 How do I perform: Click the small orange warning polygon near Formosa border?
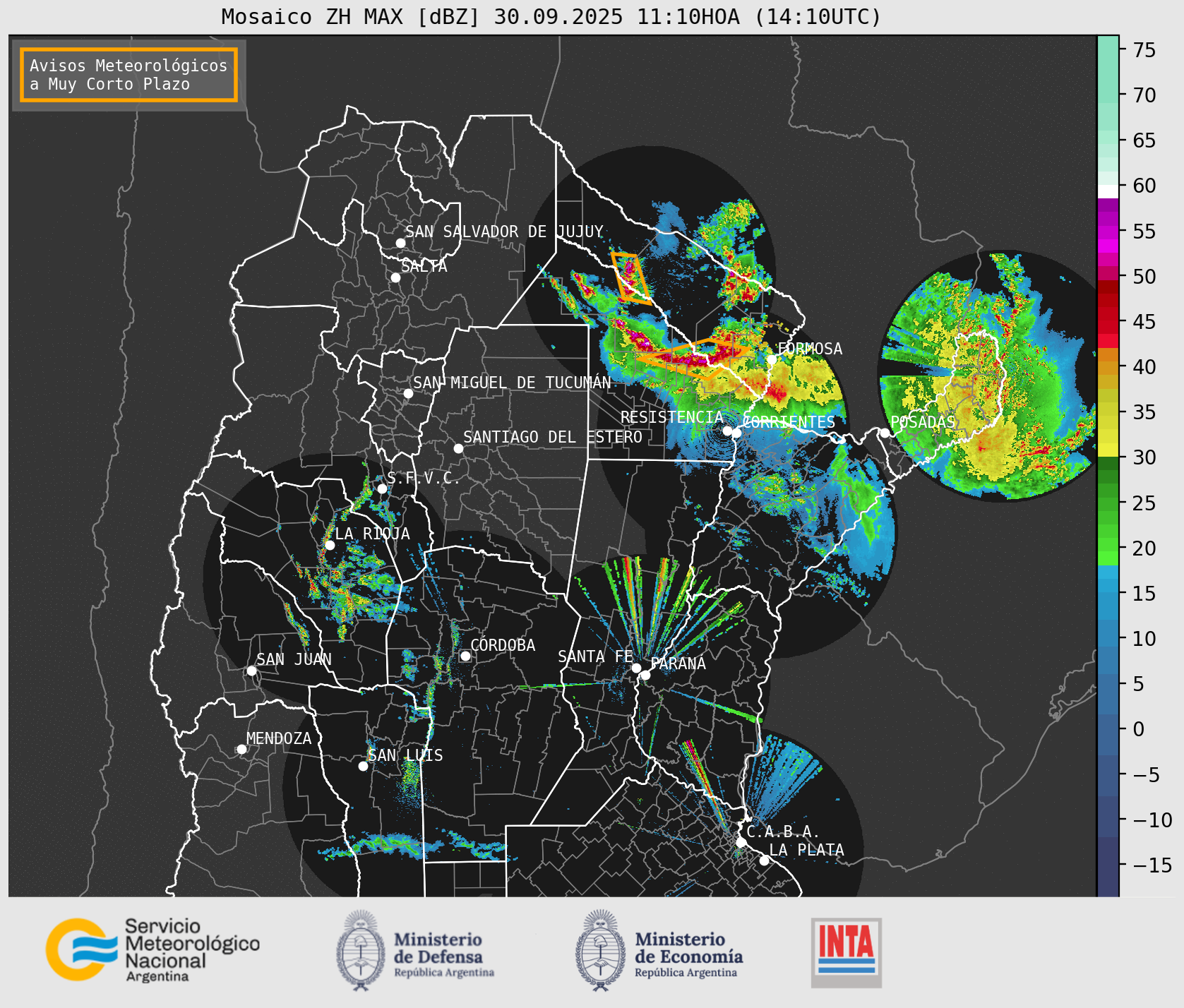coord(630,277)
